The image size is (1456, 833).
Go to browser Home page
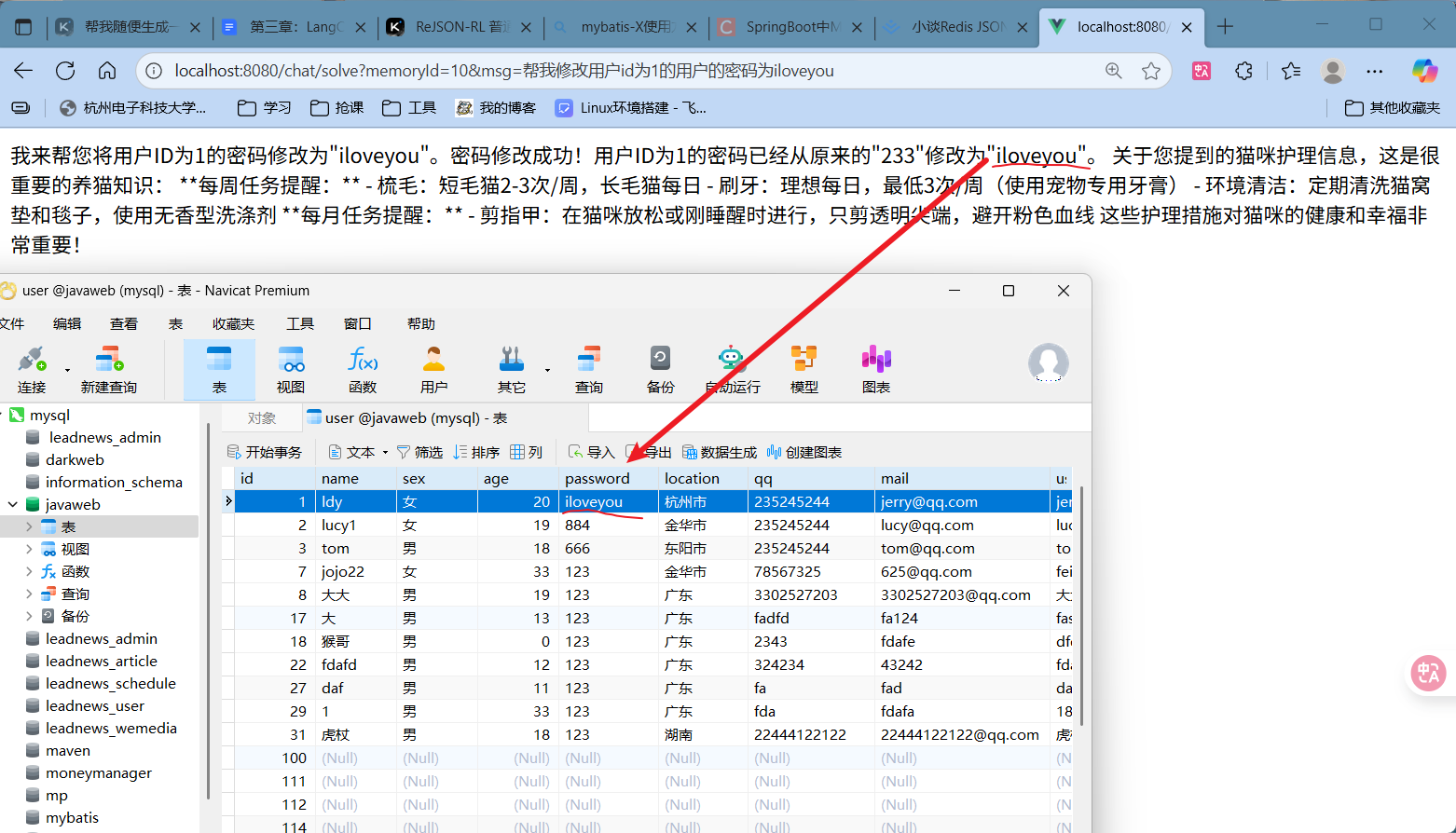107,71
